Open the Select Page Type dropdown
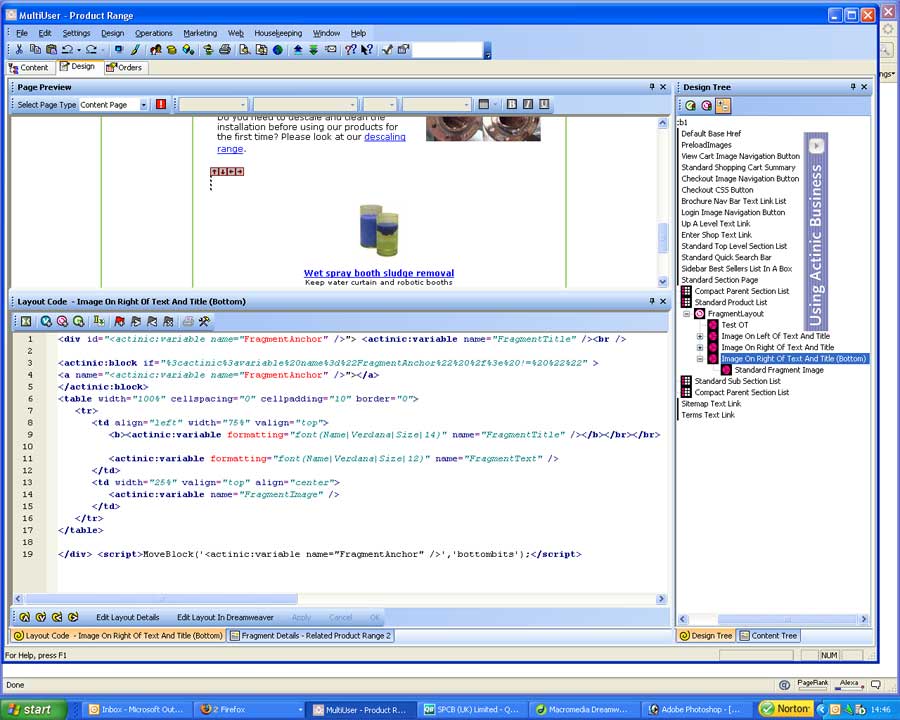The height and width of the screenshot is (720, 900). click(x=143, y=105)
